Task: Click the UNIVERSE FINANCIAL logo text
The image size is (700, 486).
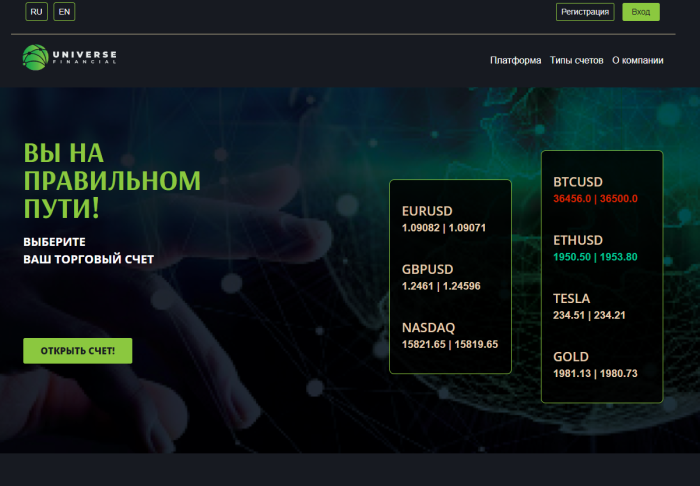Action: (84, 57)
